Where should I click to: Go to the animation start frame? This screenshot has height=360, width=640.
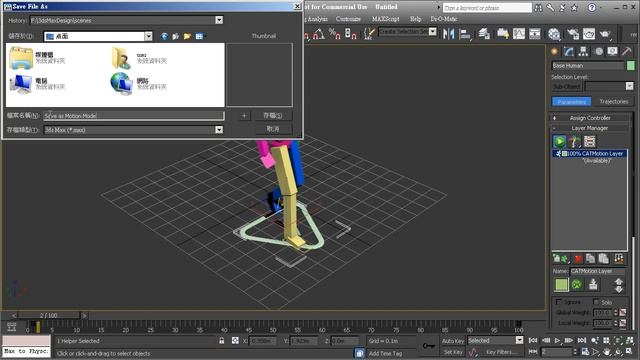coord(533,340)
